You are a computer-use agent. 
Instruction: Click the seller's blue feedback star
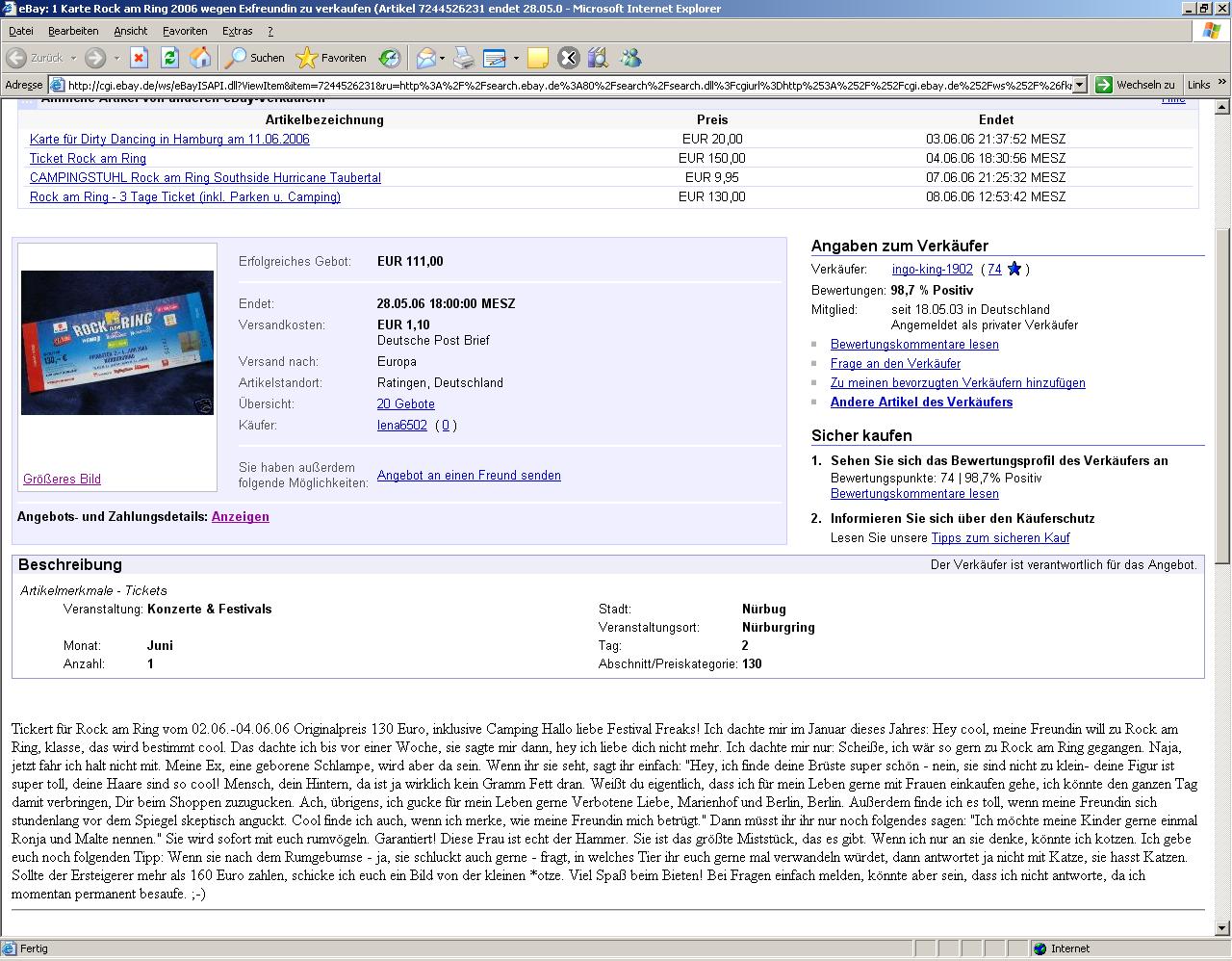click(1014, 270)
